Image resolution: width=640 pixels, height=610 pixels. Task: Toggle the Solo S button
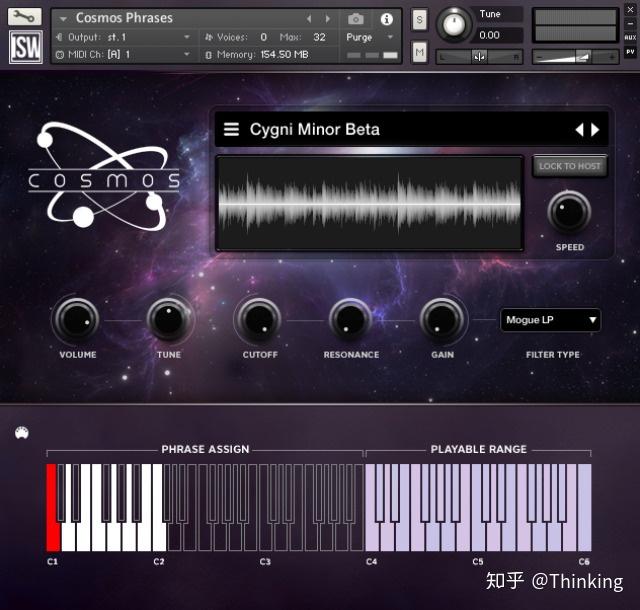(419, 20)
